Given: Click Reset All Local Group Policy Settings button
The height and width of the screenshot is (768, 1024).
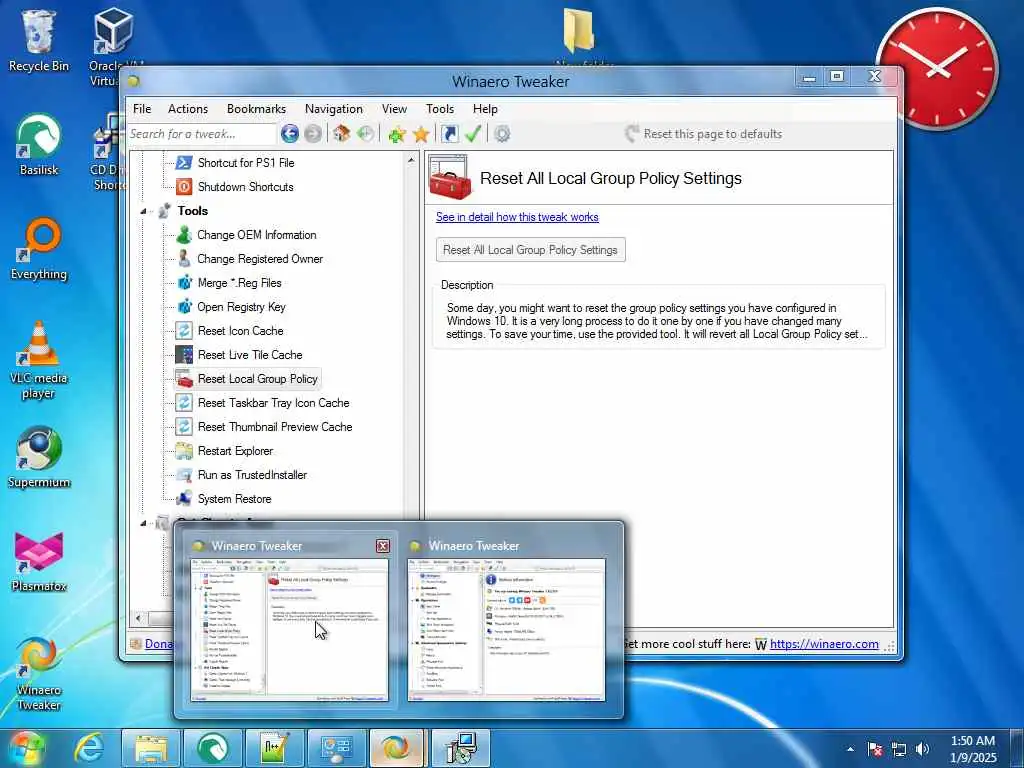Looking at the screenshot, I should coord(530,250).
